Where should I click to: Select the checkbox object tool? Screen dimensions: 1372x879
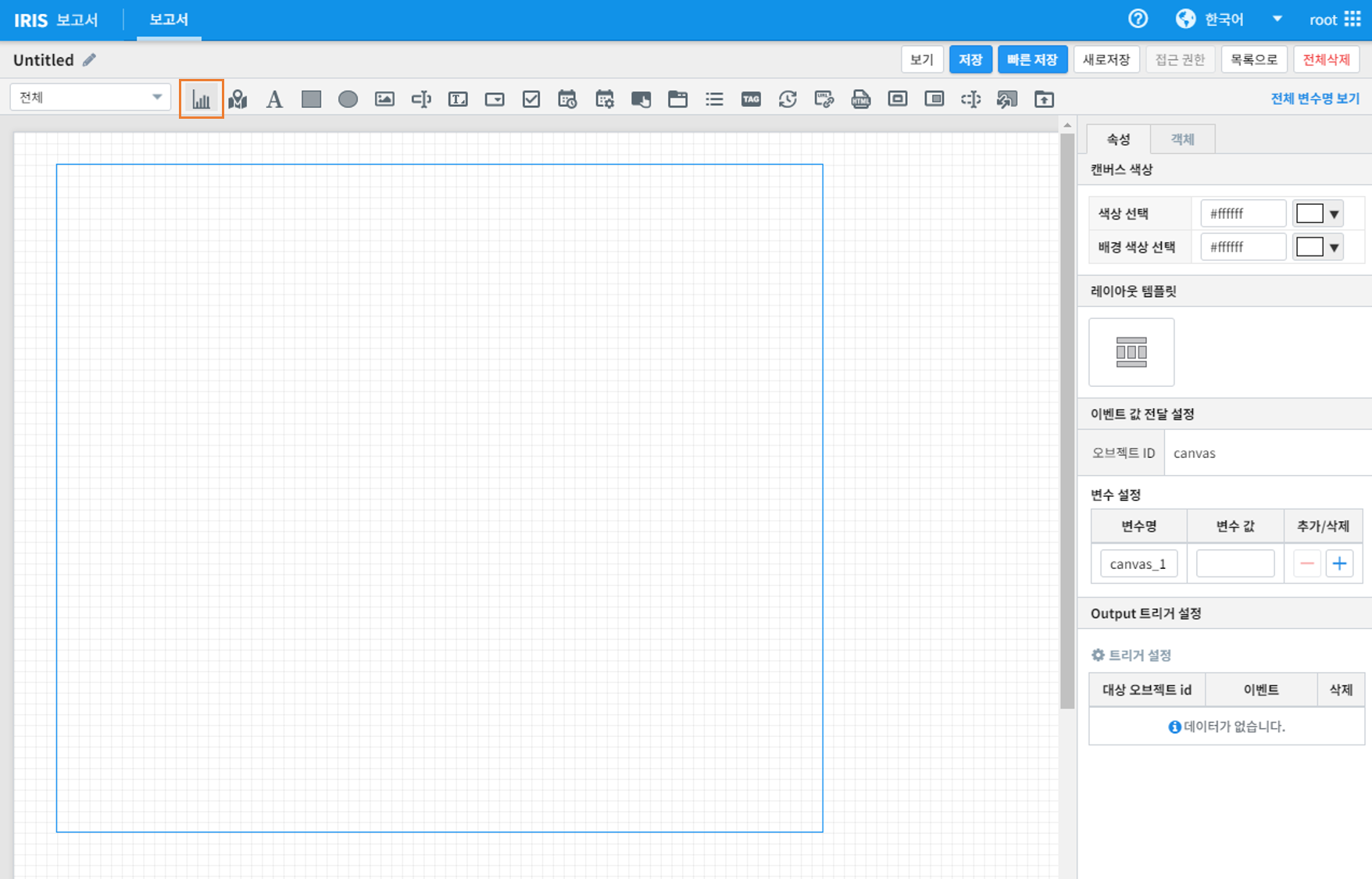click(531, 99)
